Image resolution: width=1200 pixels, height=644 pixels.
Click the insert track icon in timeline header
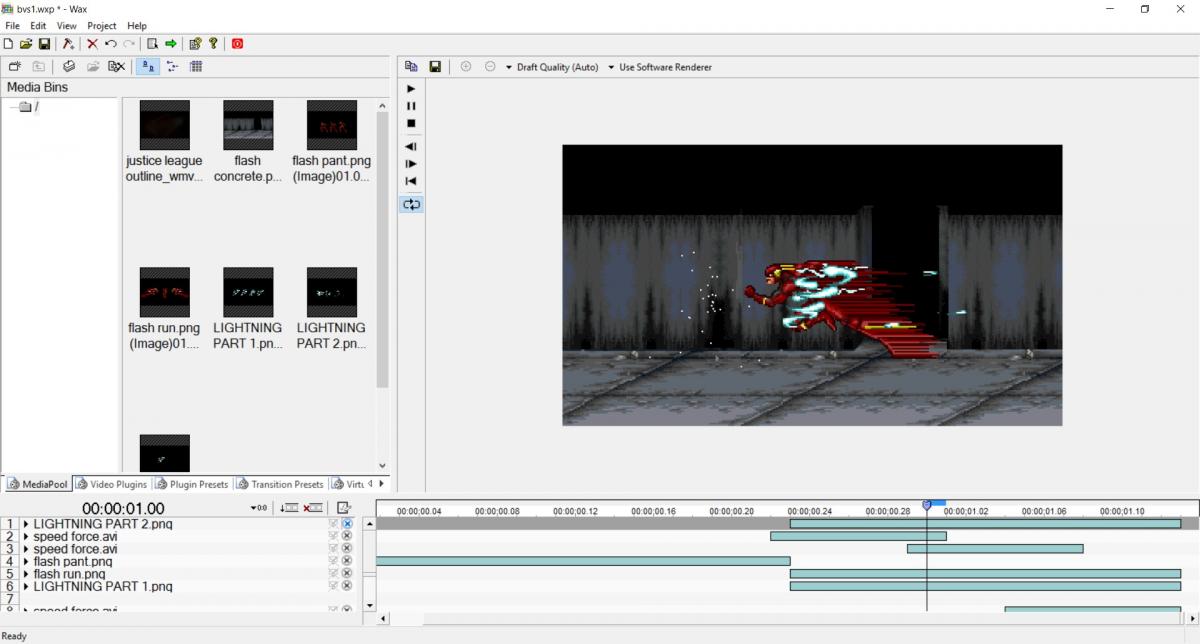tap(289, 509)
